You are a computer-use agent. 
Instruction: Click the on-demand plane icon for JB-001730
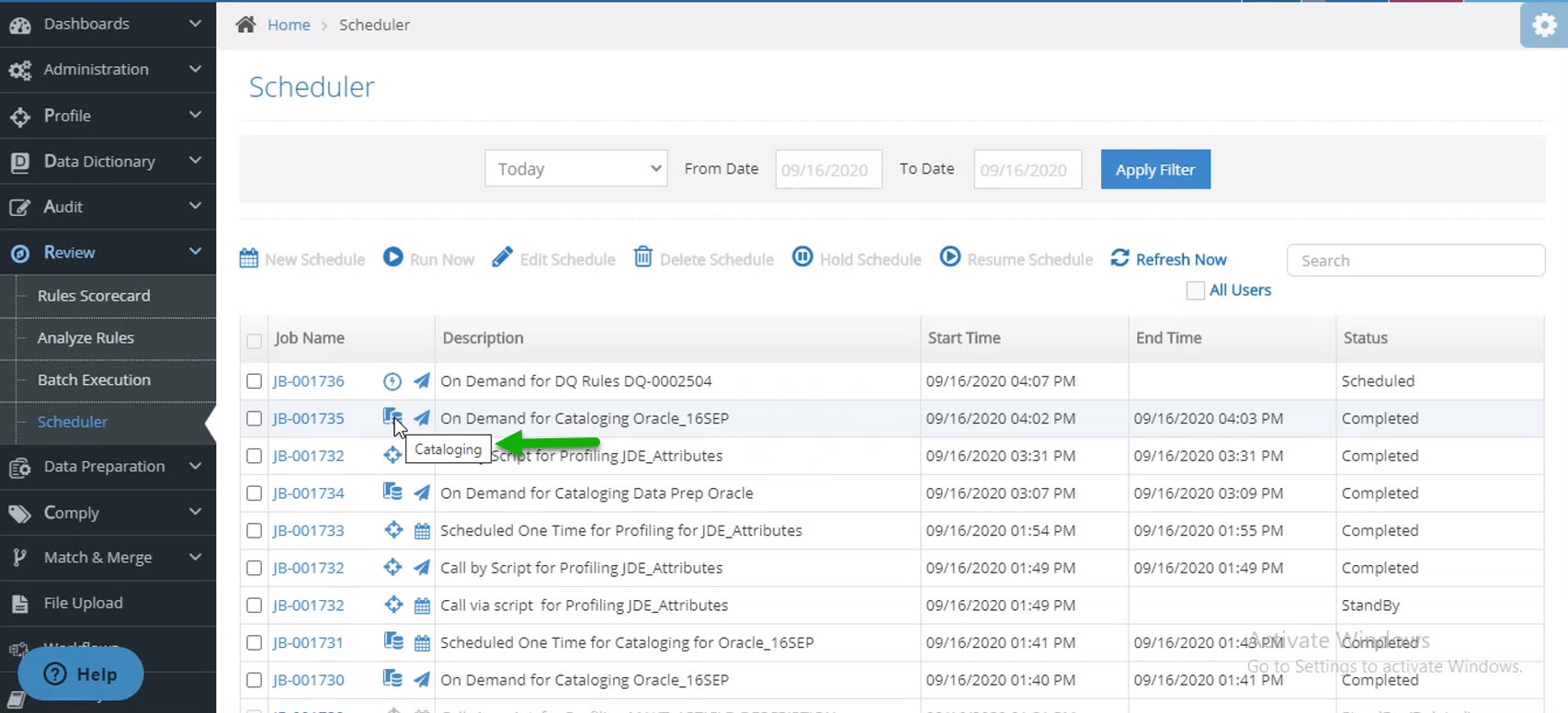tap(422, 680)
